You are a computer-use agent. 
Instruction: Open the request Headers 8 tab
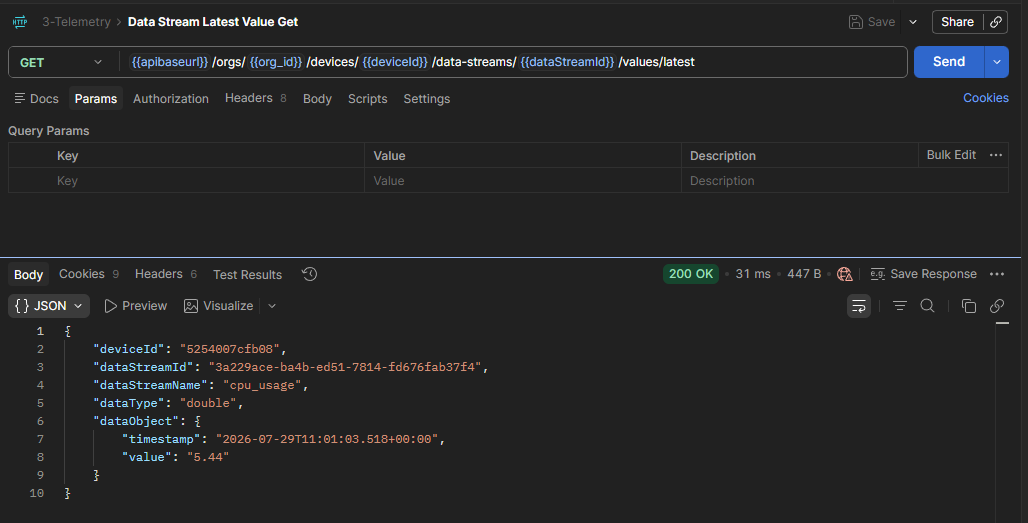tap(256, 98)
